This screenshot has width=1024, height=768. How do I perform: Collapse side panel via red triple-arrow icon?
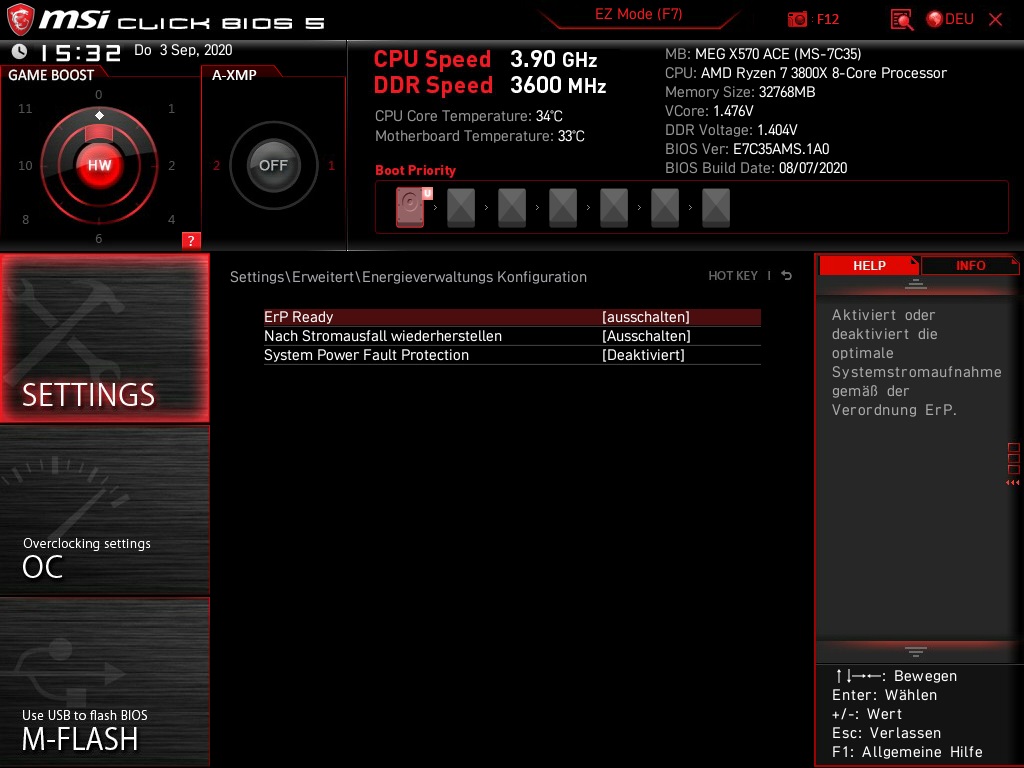click(1013, 483)
